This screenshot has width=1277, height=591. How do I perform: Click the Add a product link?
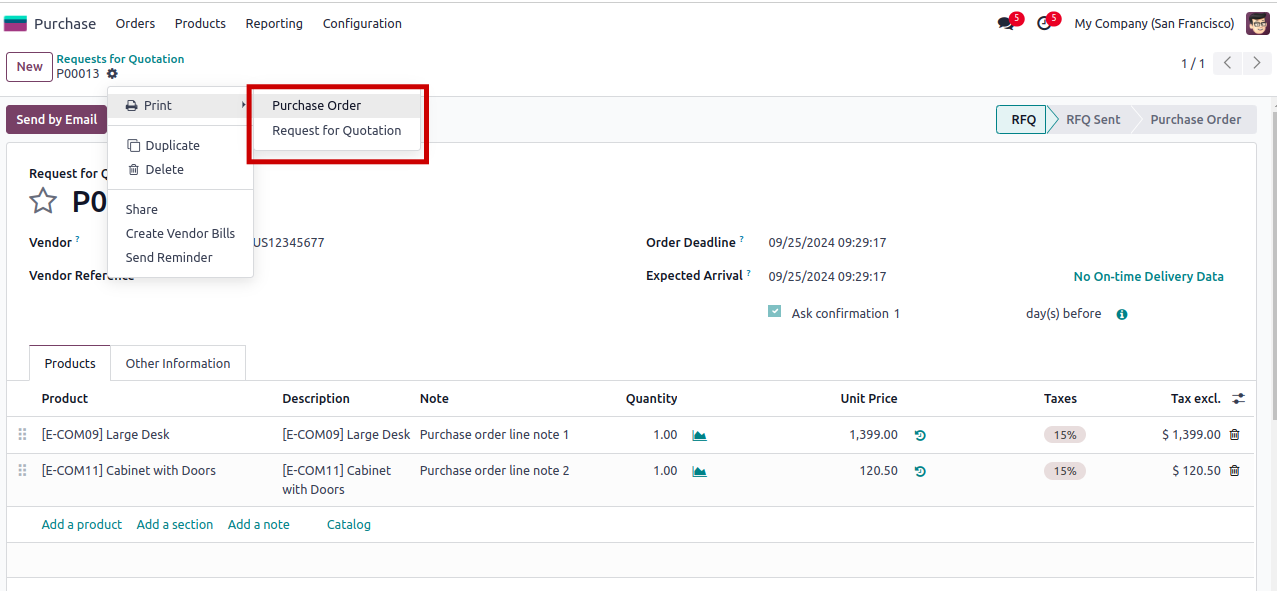point(82,524)
